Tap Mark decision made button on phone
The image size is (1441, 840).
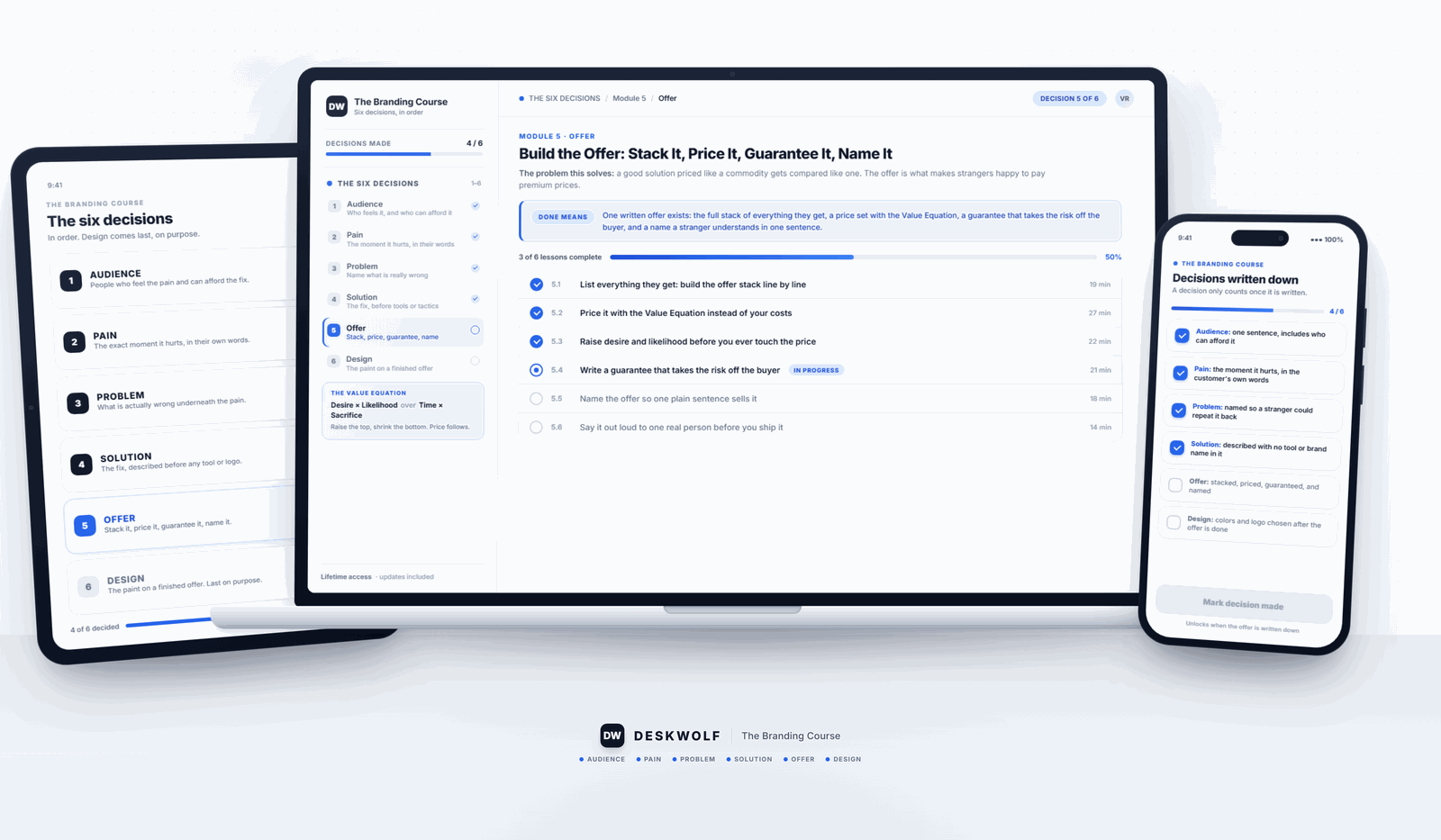(1244, 604)
